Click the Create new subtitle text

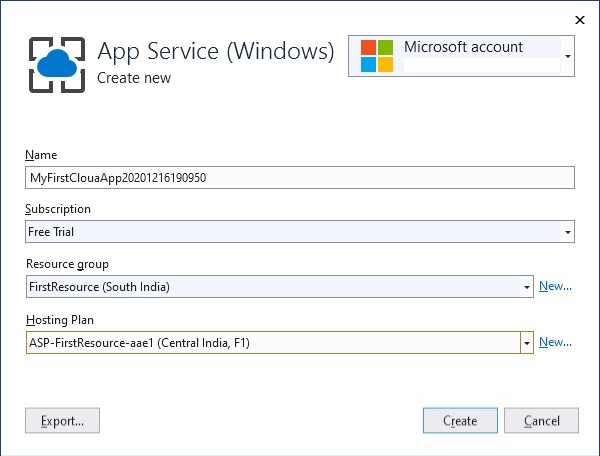coord(134,78)
